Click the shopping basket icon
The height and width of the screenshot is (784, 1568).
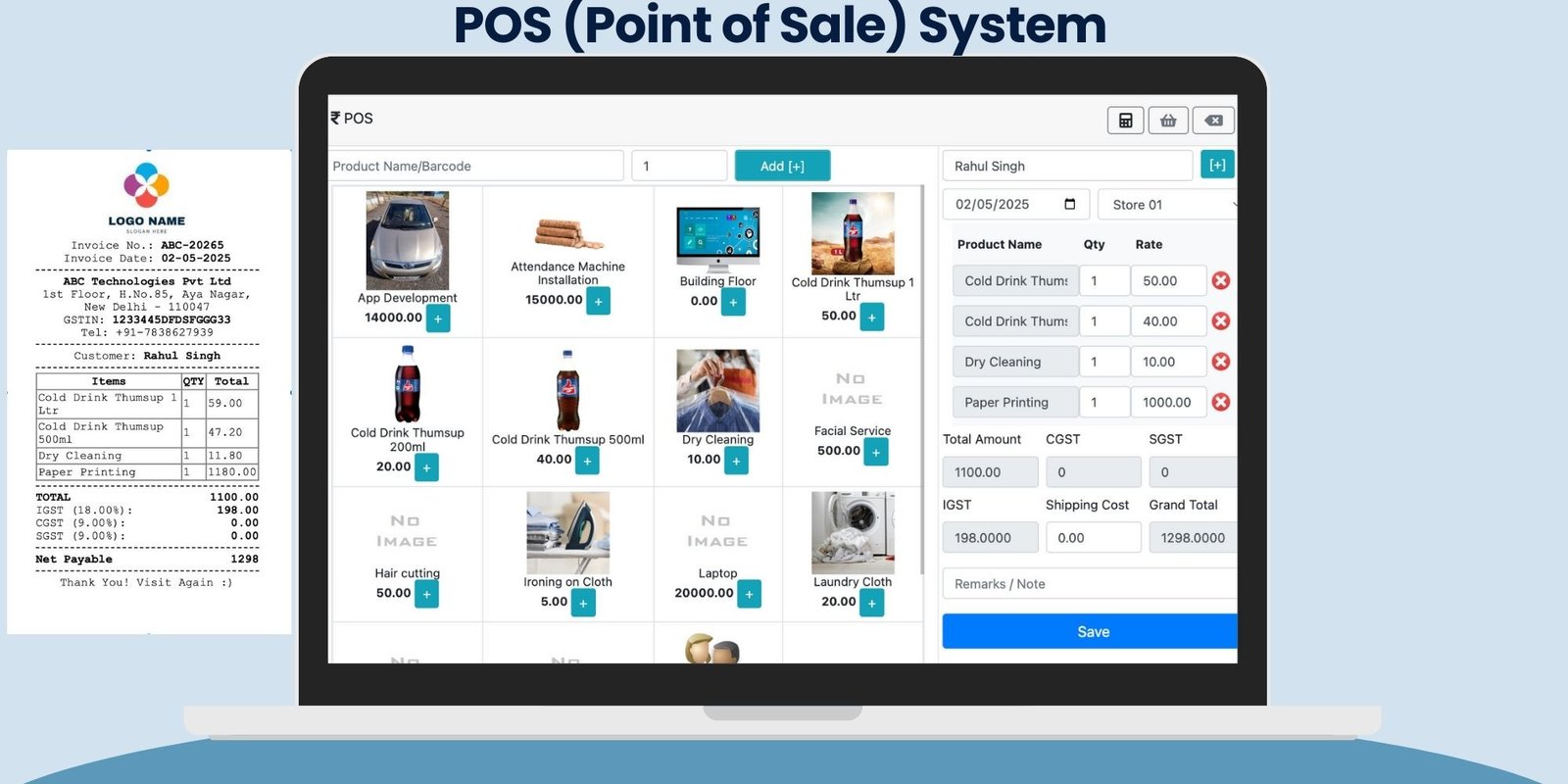(x=1168, y=121)
